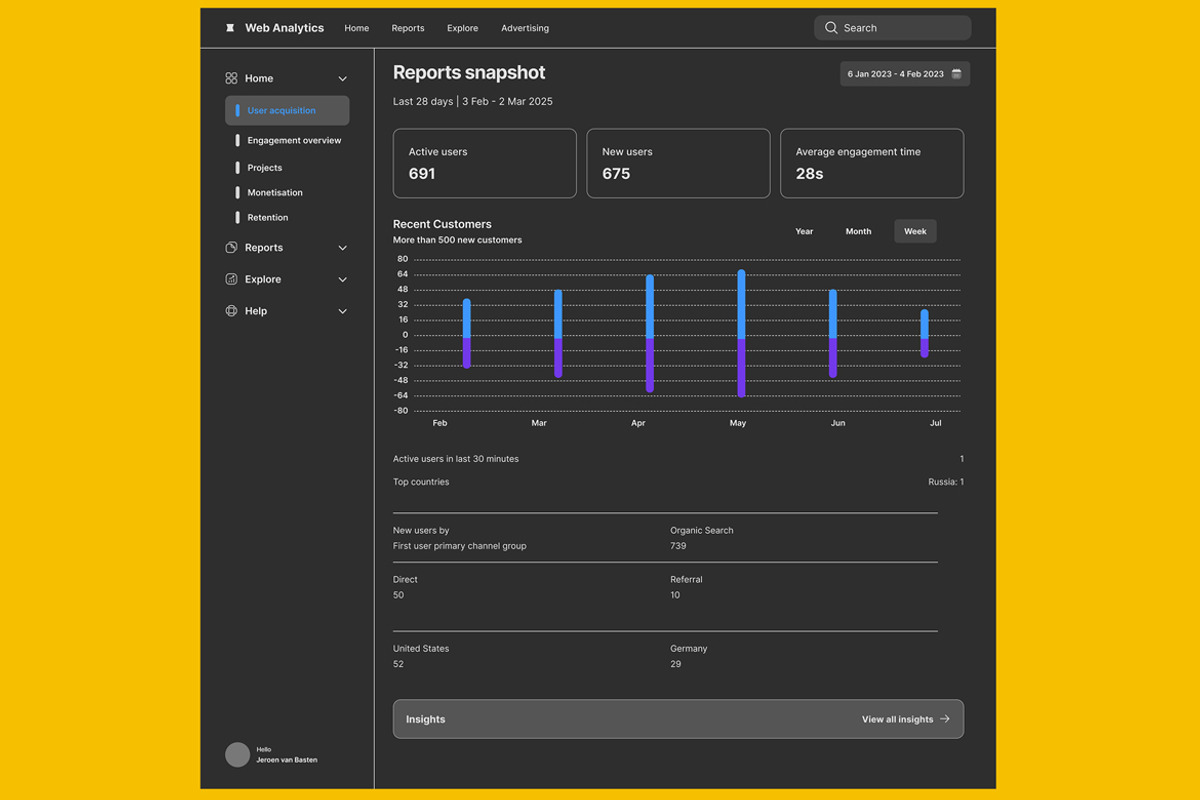
Task: Open the Average engagement time card
Action: tap(872, 163)
